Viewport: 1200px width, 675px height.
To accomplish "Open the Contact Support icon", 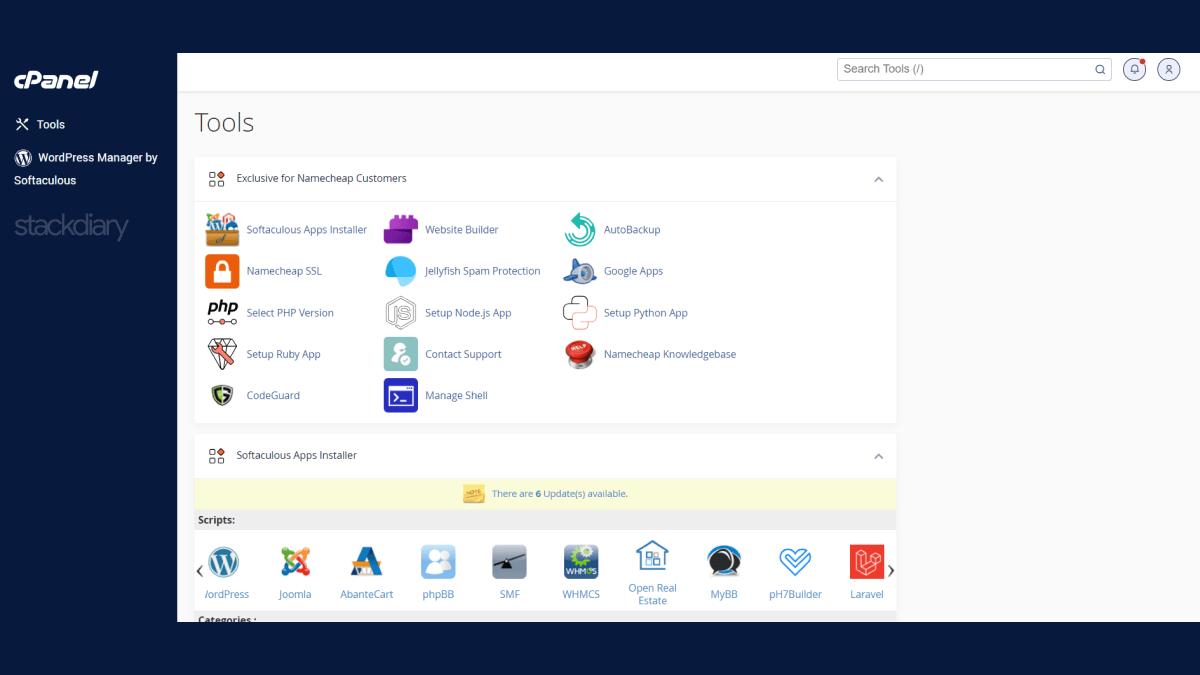I will coord(401,354).
